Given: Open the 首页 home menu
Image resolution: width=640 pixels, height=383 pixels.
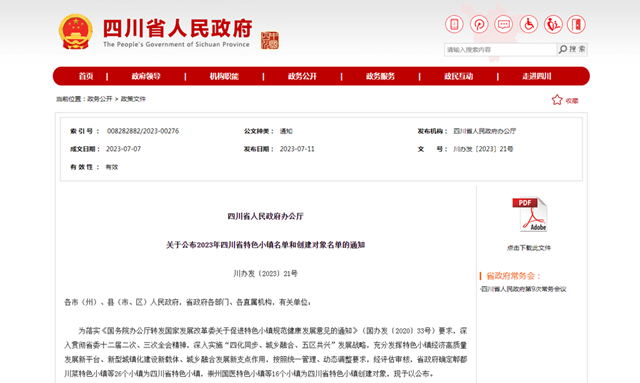Looking at the screenshot, I should pos(86,76).
